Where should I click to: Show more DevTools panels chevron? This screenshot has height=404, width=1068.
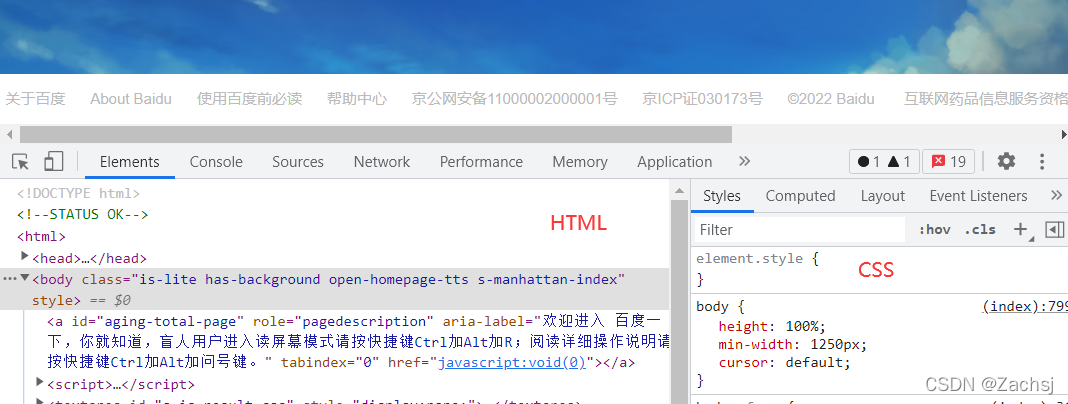[744, 161]
